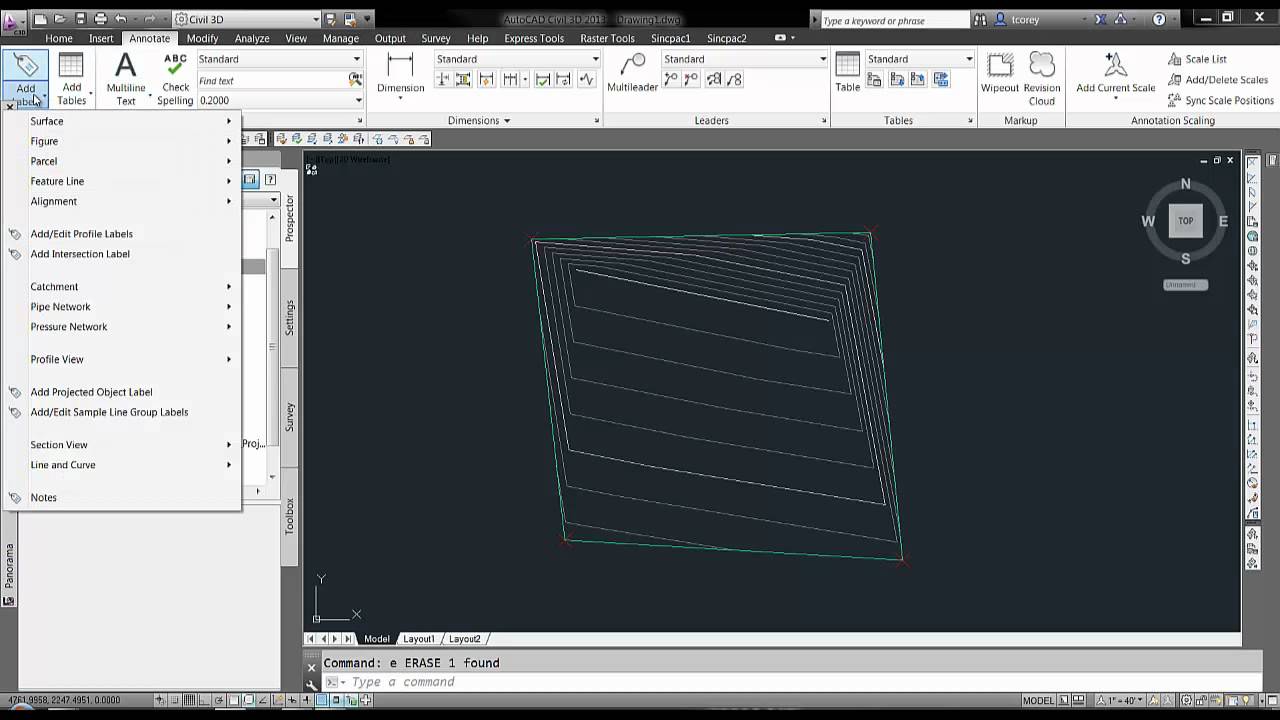Viewport: 1280px width, 720px height.
Task: Choose Add/Edit Sample Line Group Labels
Action: (122, 412)
